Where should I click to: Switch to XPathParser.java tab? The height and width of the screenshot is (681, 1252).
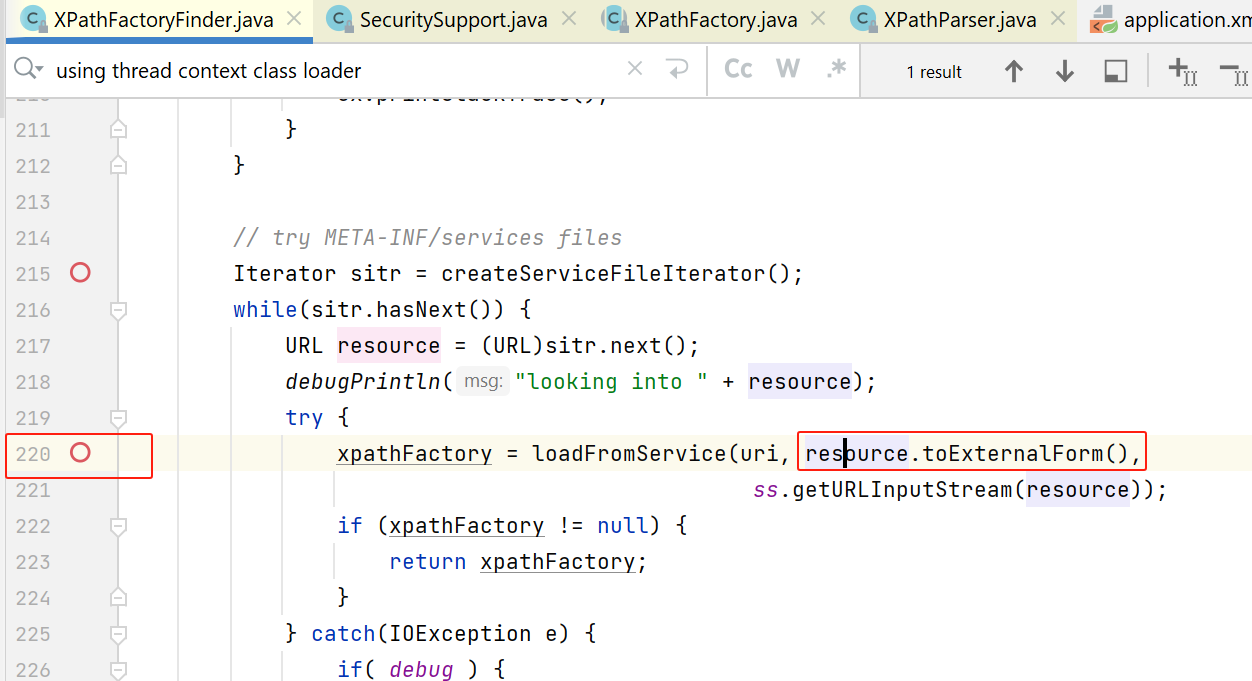[960, 19]
